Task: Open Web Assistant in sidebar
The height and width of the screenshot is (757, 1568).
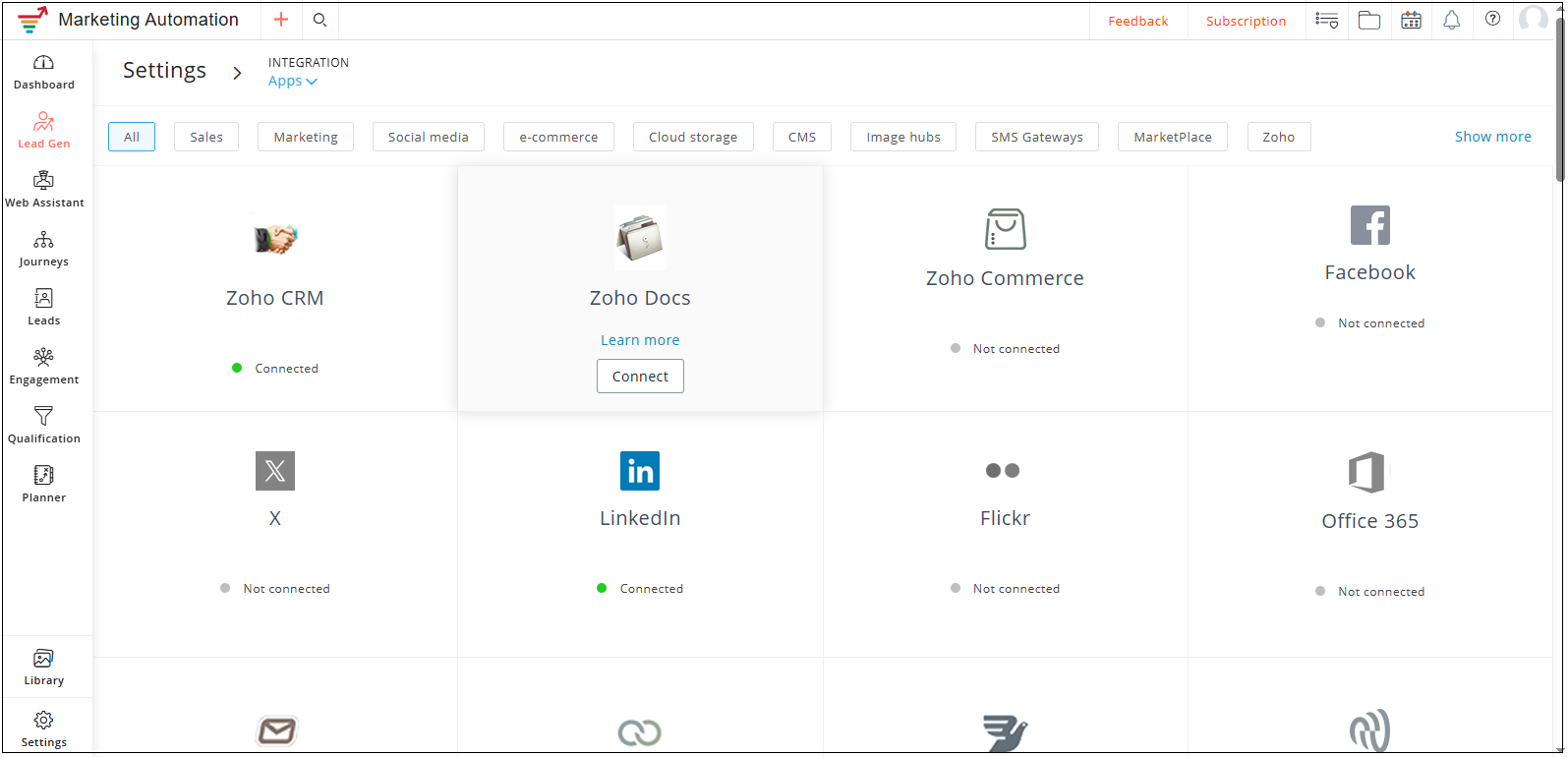Action: (44, 190)
